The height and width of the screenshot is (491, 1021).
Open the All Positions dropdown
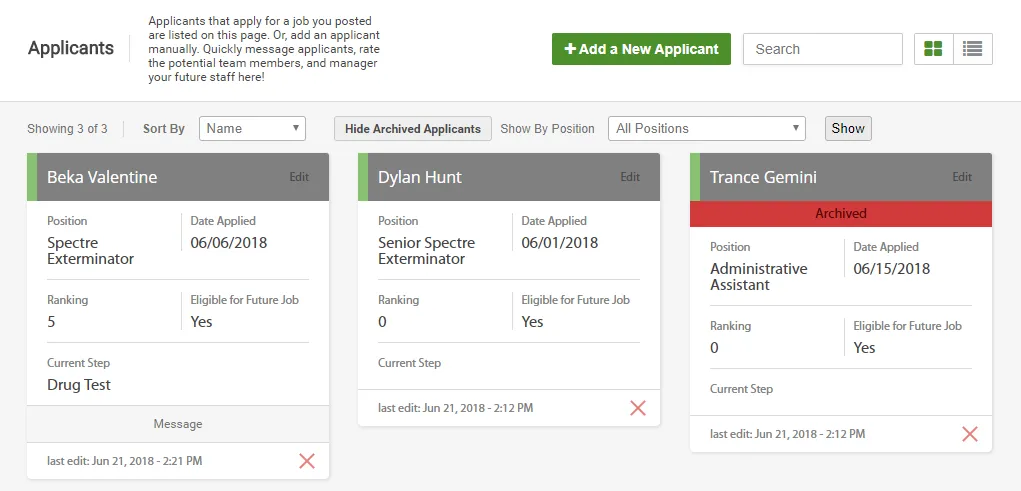706,128
